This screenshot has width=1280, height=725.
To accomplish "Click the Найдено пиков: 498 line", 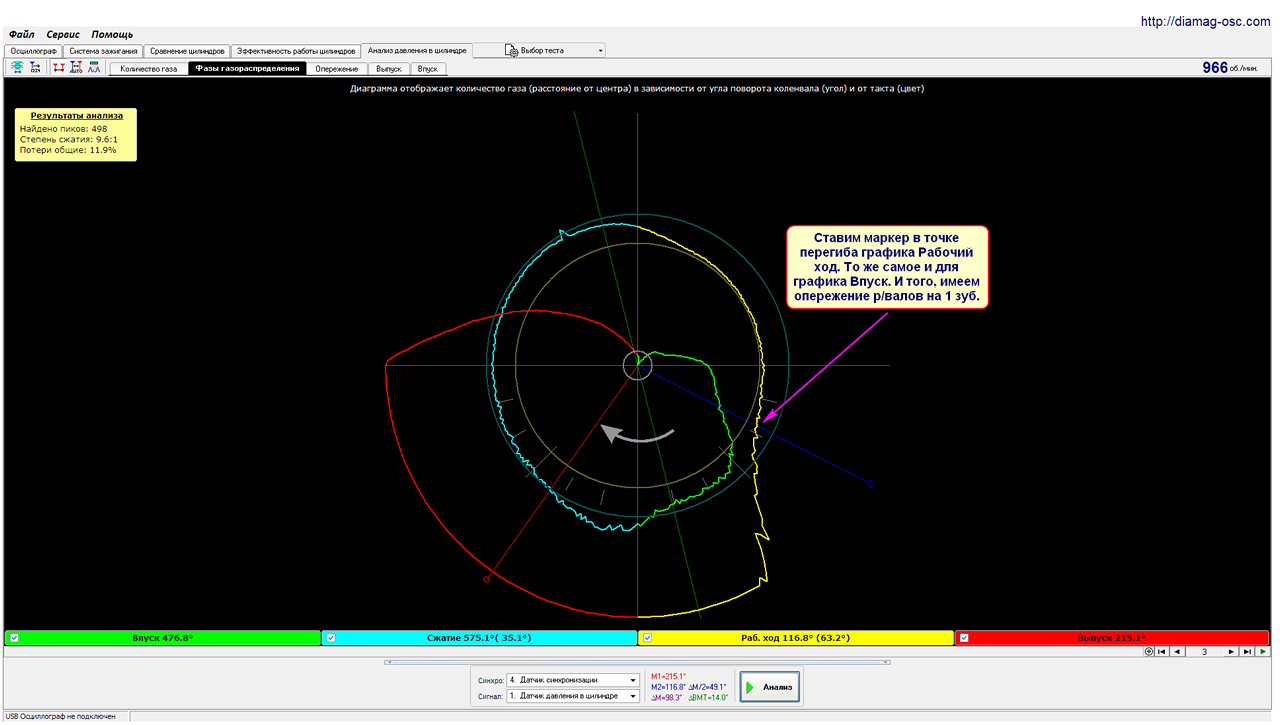I will (x=63, y=128).
